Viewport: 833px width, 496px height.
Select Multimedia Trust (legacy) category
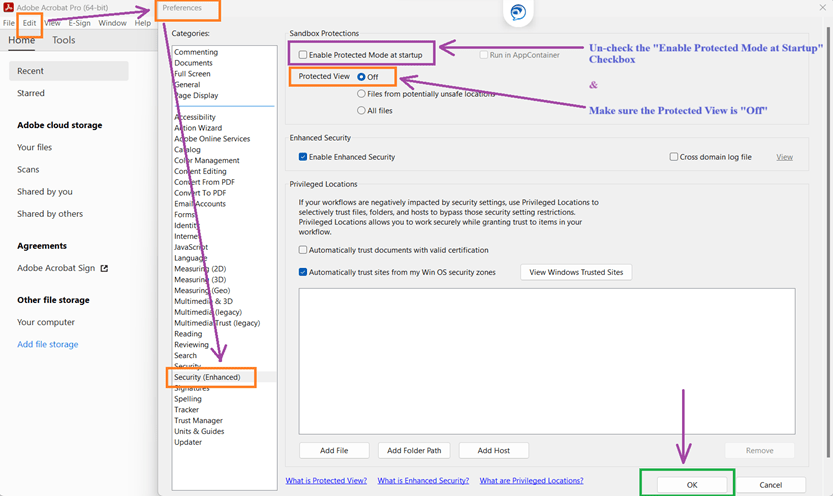[x=217, y=323]
